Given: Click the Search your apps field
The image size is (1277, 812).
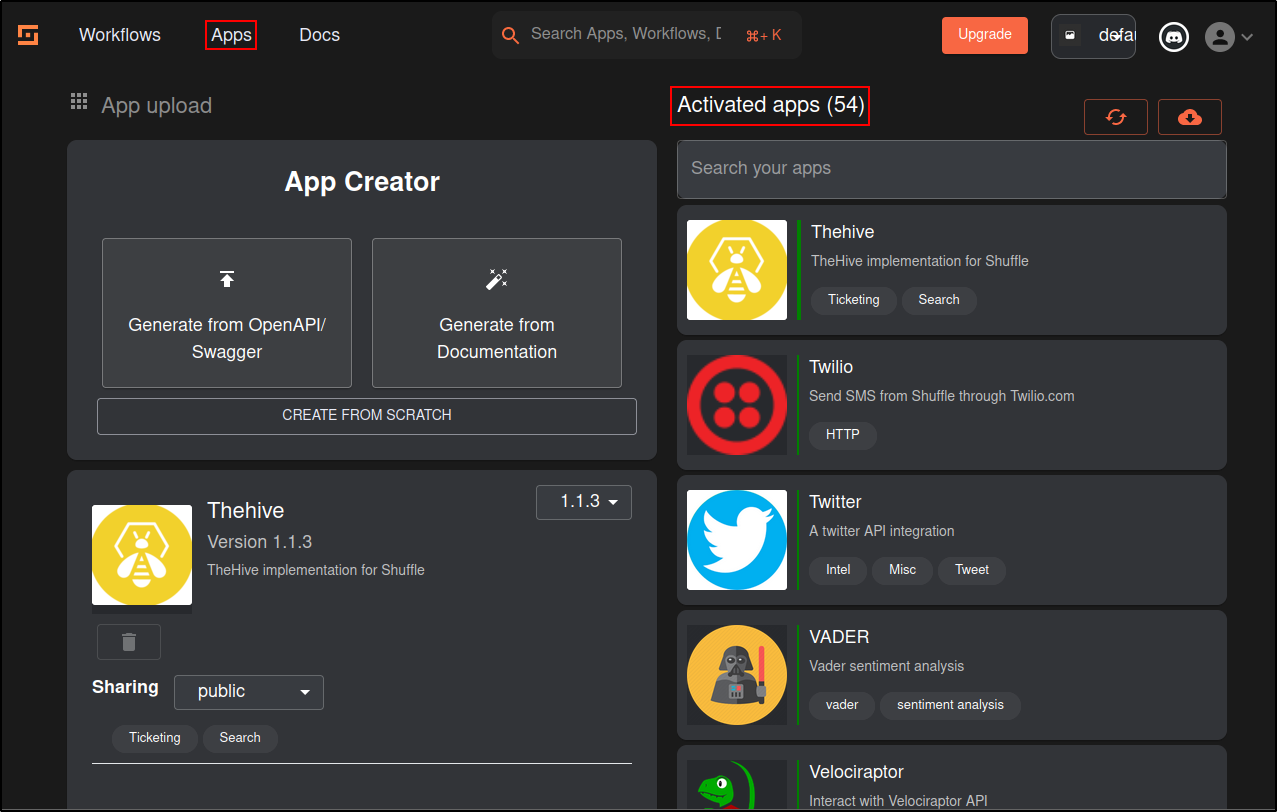Looking at the screenshot, I should tap(950, 168).
